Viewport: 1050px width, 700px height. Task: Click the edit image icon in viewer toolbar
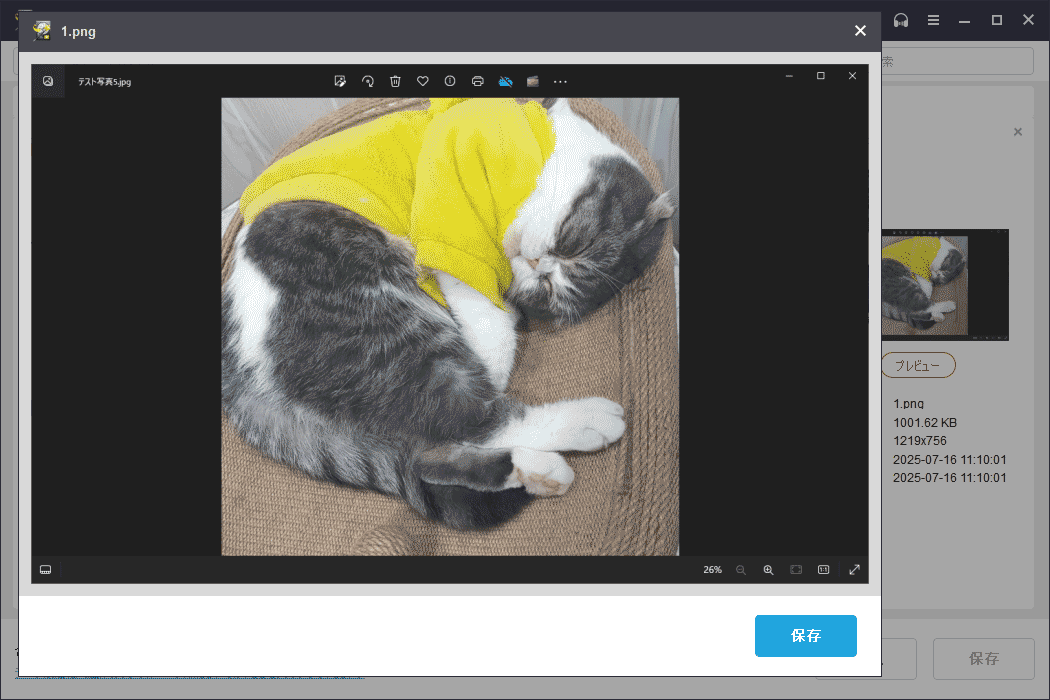tap(340, 81)
